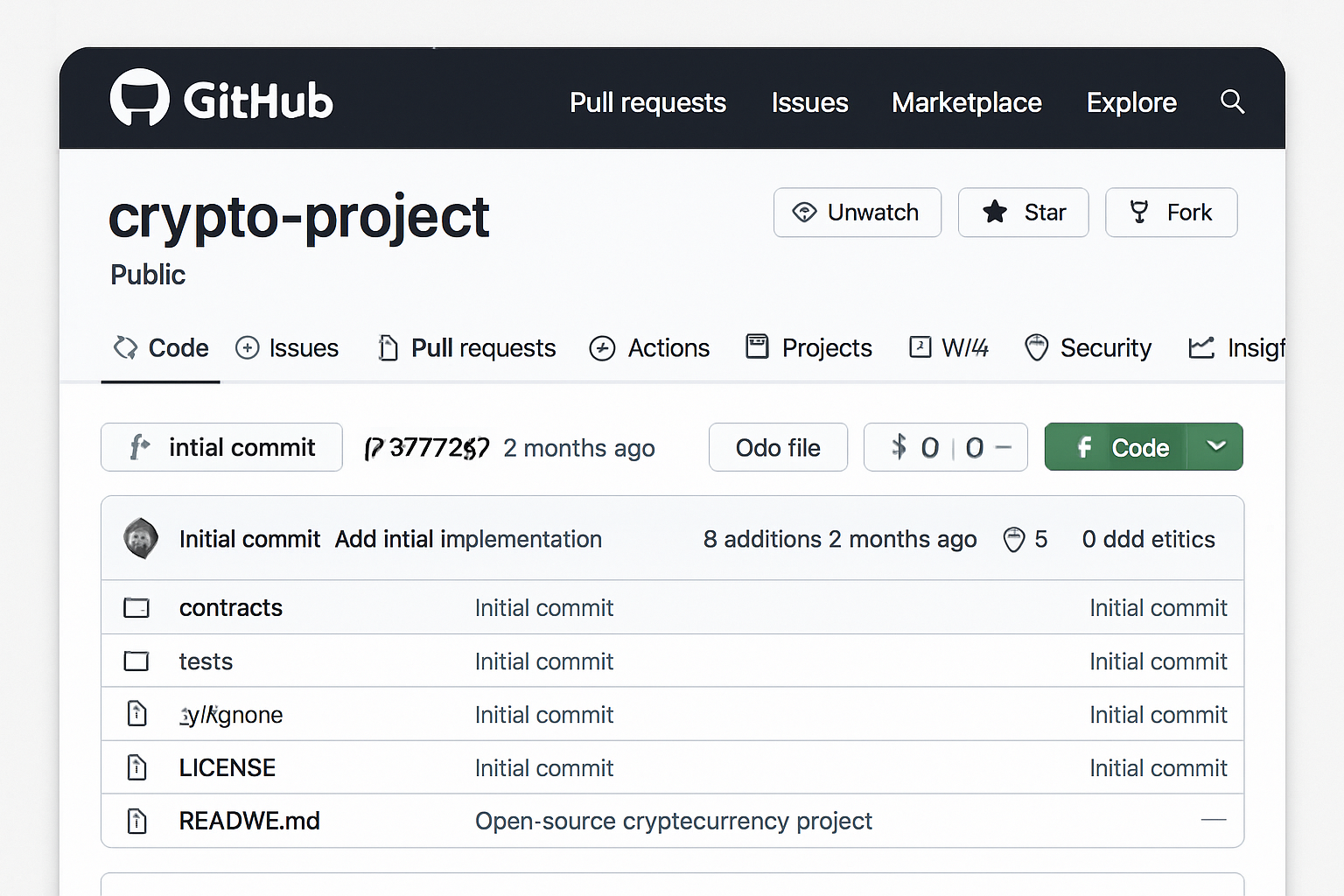
Task: Expand the green Code dropdown chevron
Action: 1216,446
